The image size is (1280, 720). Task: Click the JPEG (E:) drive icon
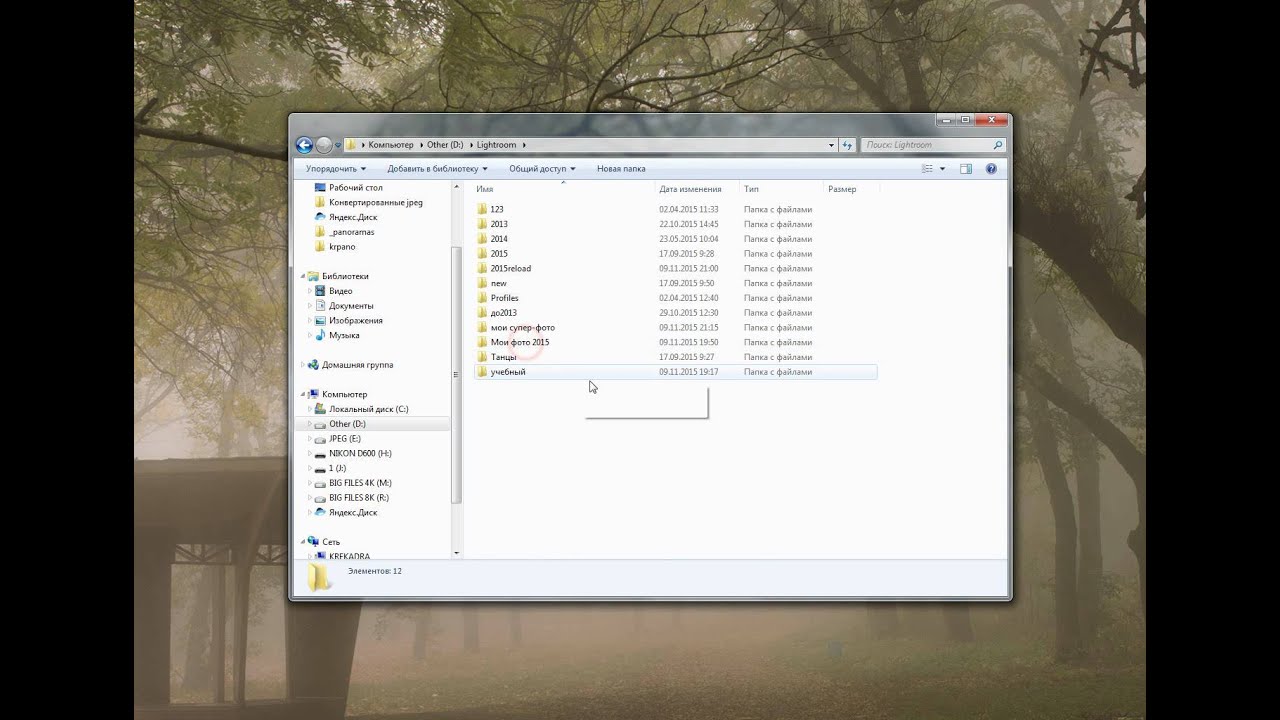(x=320, y=439)
